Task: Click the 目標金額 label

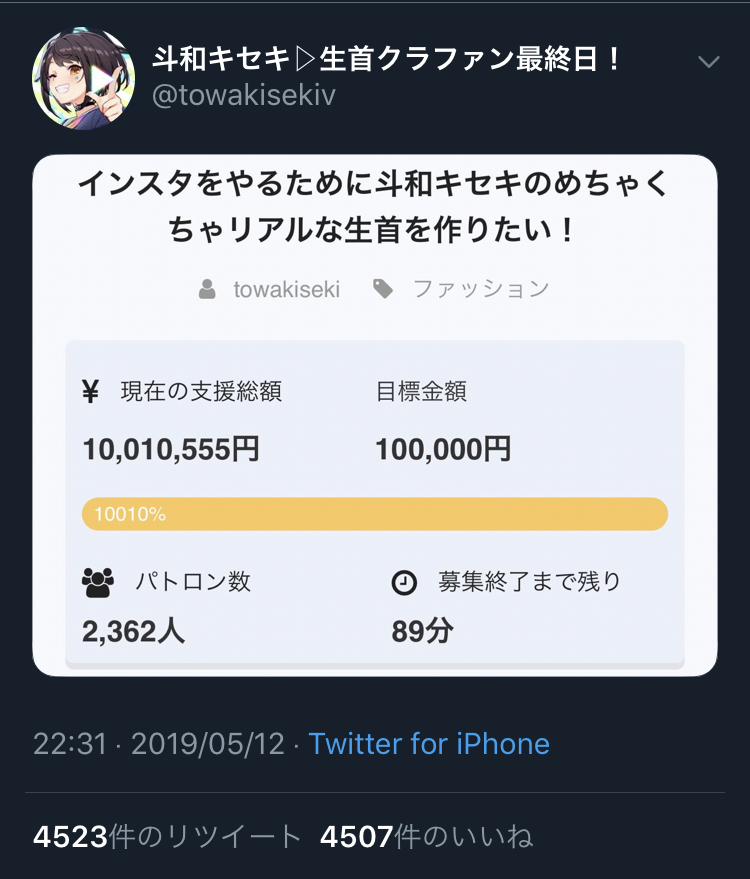Action: tap(421, 392)
